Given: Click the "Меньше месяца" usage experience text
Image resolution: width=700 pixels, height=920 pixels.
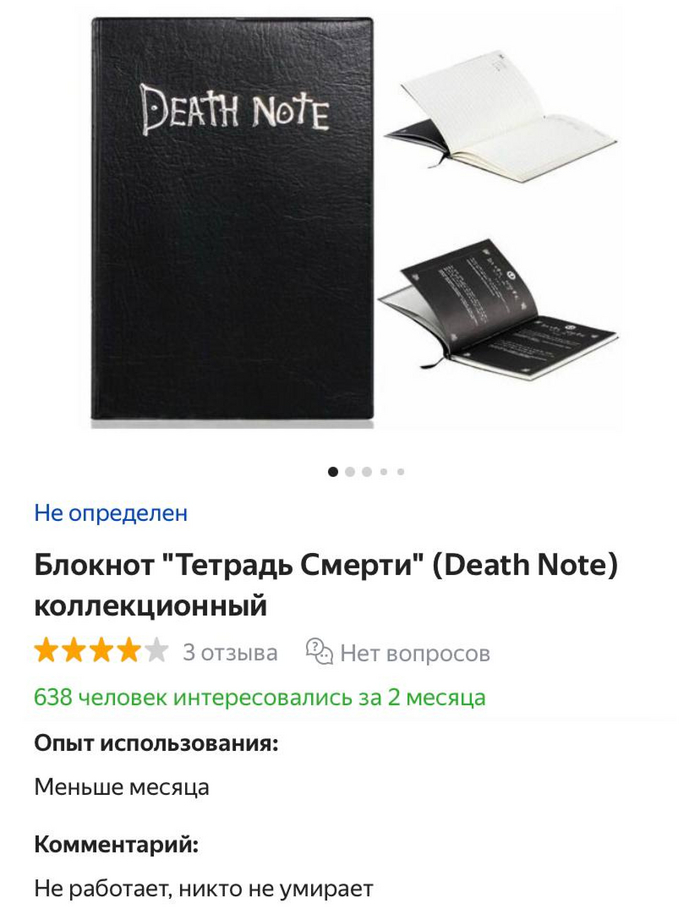Looking at the screenshot, I should coord(121,787).
